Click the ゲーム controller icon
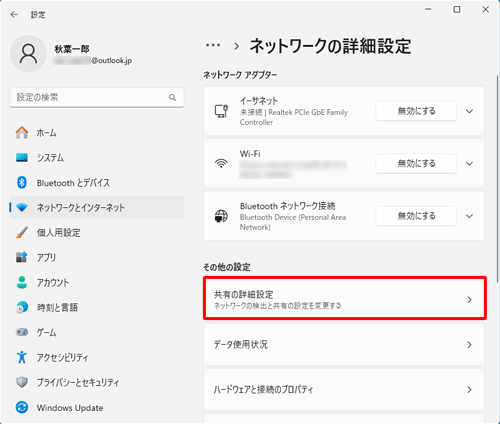 click(x=22, y=332)
